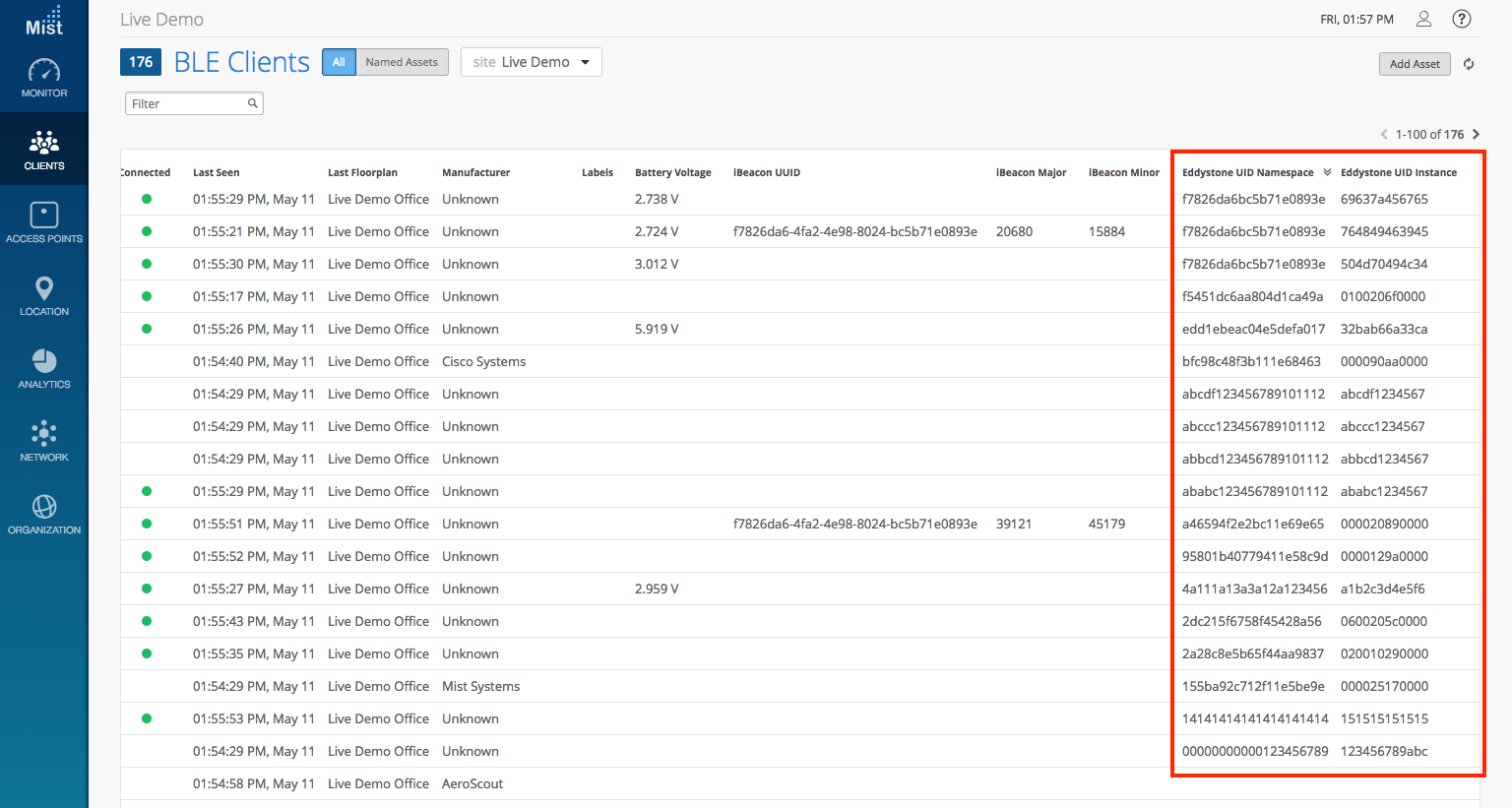
Task: Navigate to Network in sidebar
Action: [44, 442]
